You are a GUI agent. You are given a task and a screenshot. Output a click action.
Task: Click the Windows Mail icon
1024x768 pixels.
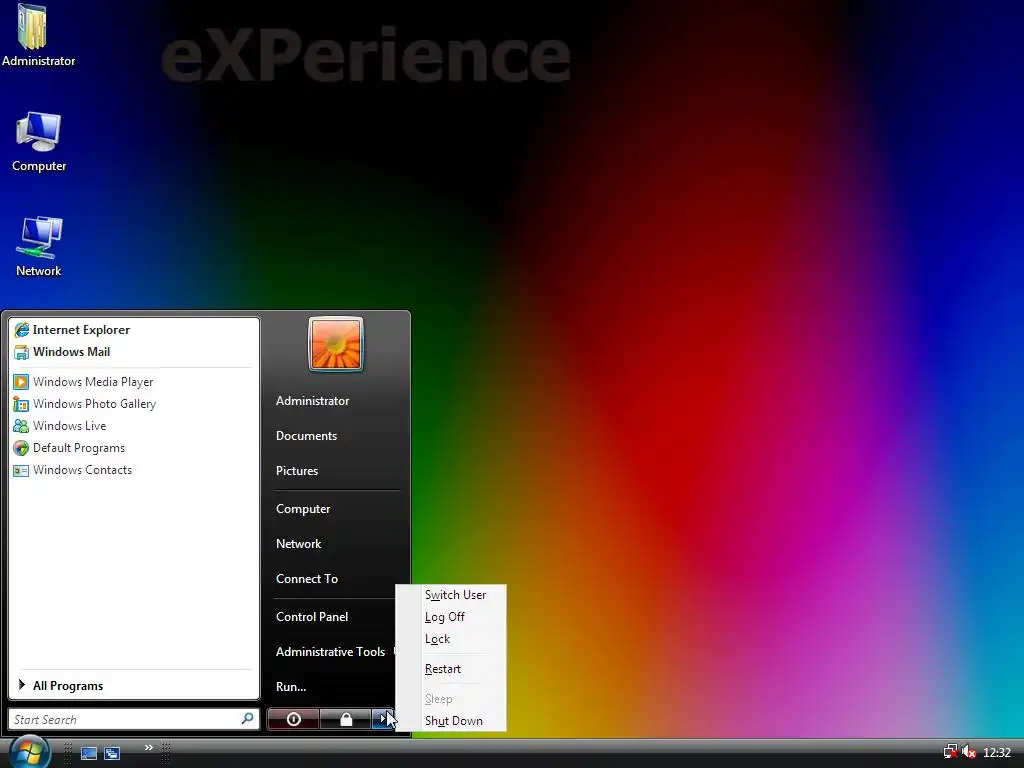(x=22, y=352)
